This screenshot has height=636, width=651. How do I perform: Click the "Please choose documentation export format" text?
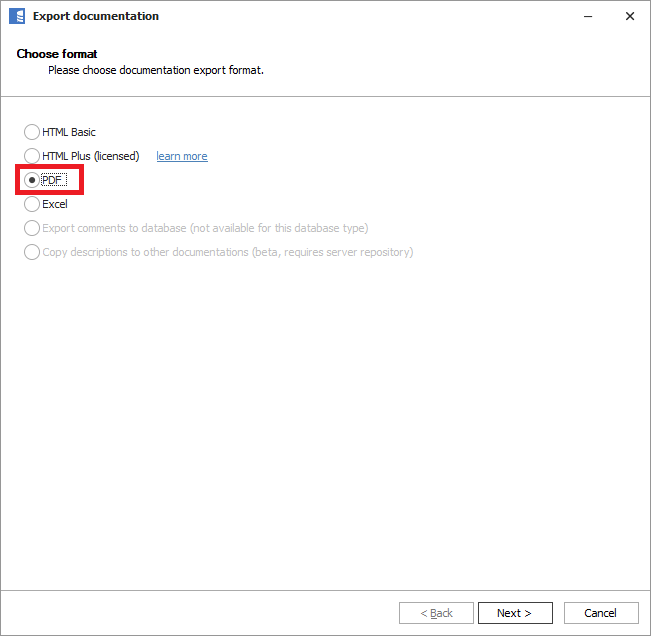tap(156, 71)
